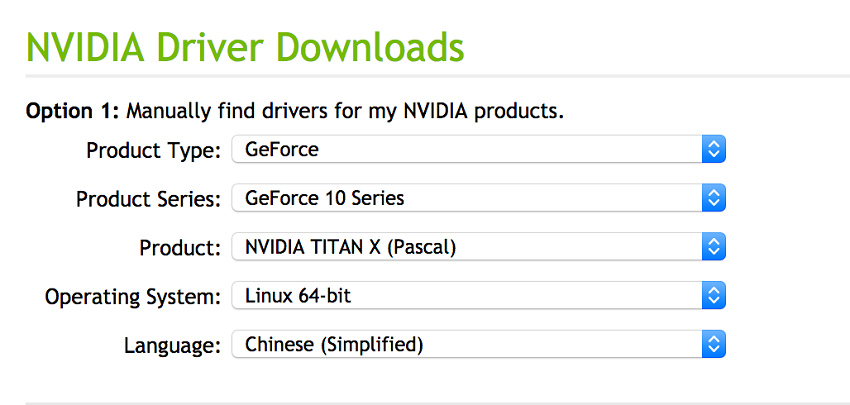This screenshot has width=850, height=405.
Task: Click the bold Option 1 text
Action: (x=72, y=112)
